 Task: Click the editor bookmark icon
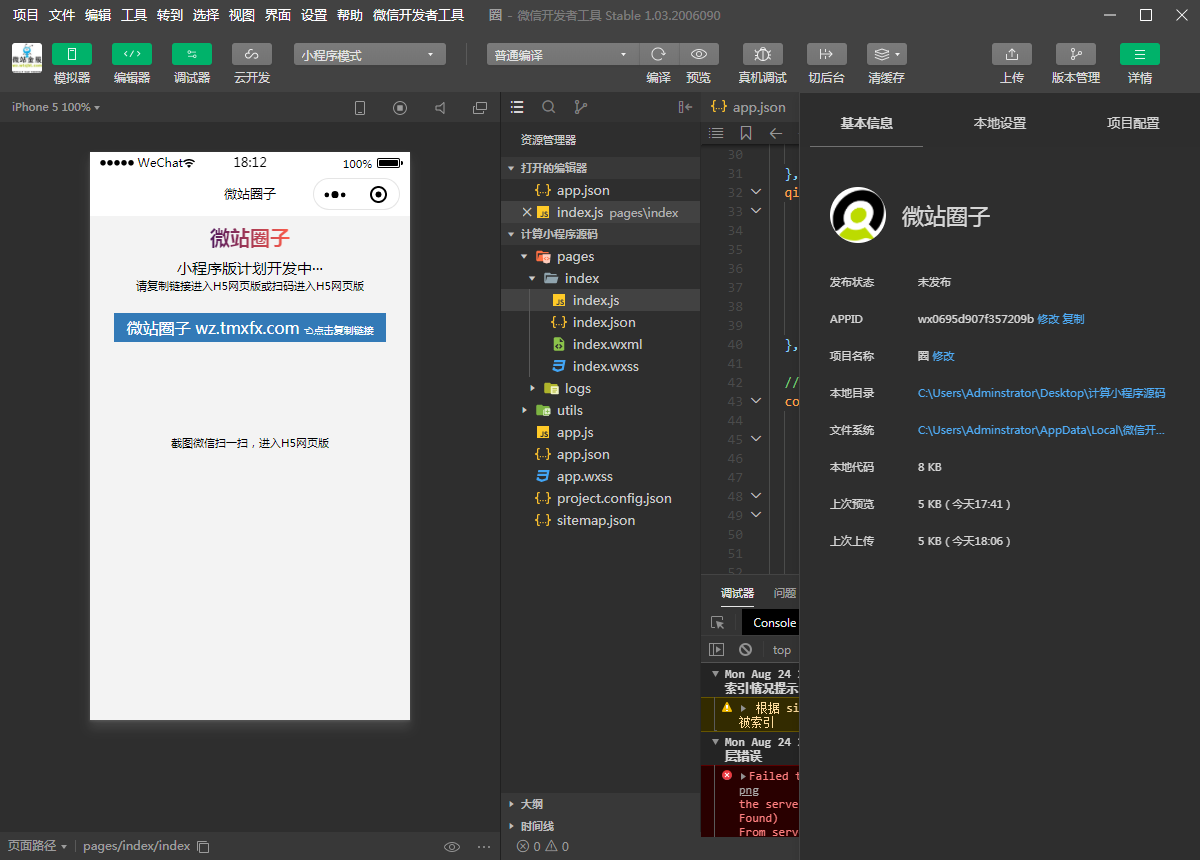[x=746, y=133]
